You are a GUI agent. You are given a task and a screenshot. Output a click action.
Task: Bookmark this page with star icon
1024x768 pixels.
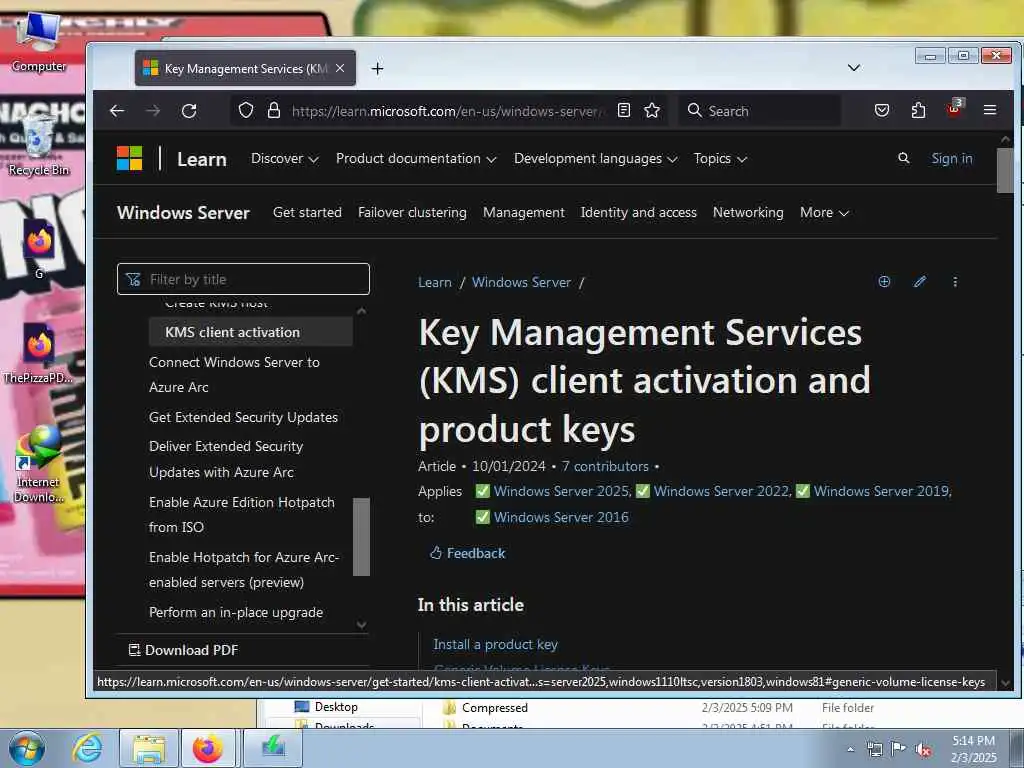click(652, 110)
